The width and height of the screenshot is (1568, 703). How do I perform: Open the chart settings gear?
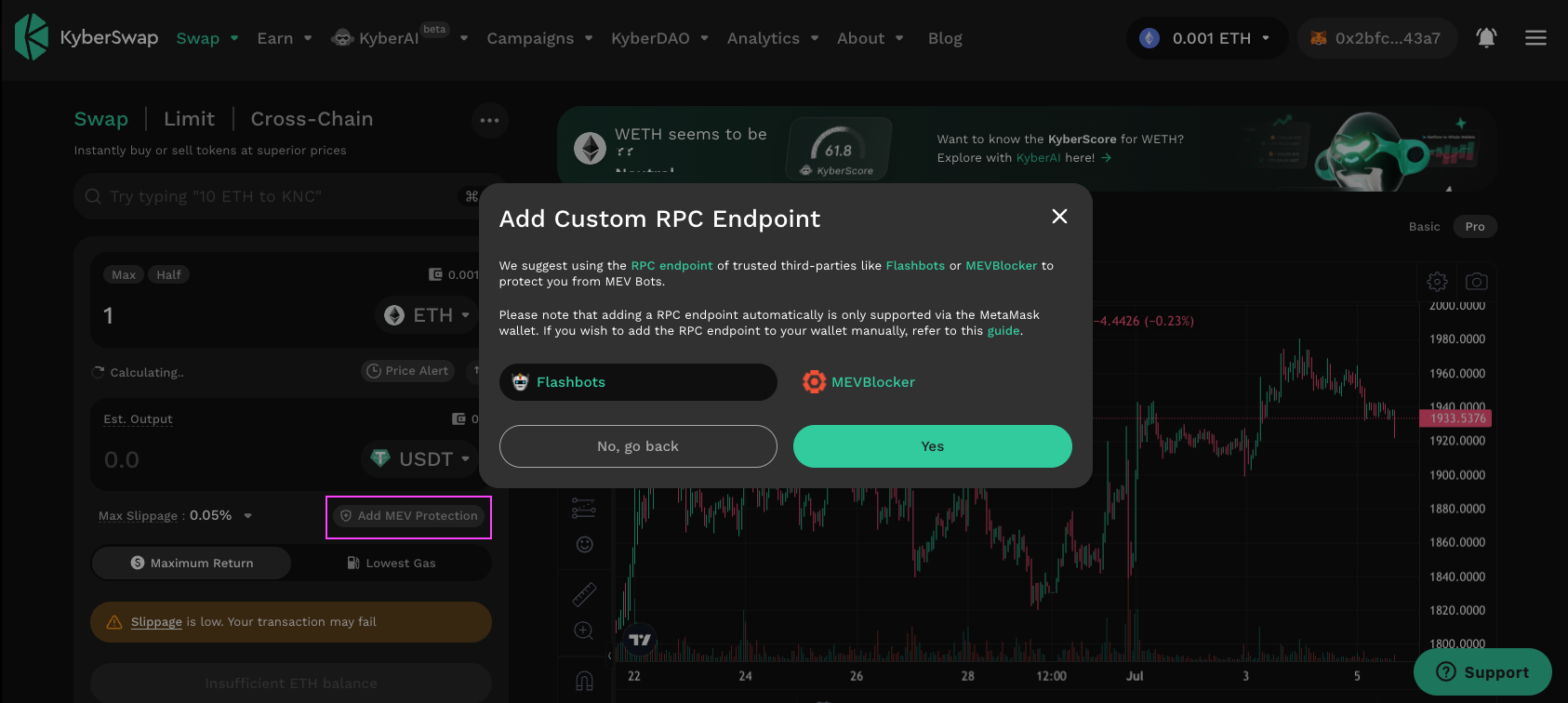pyautogui.click(x=1437, y=281)
